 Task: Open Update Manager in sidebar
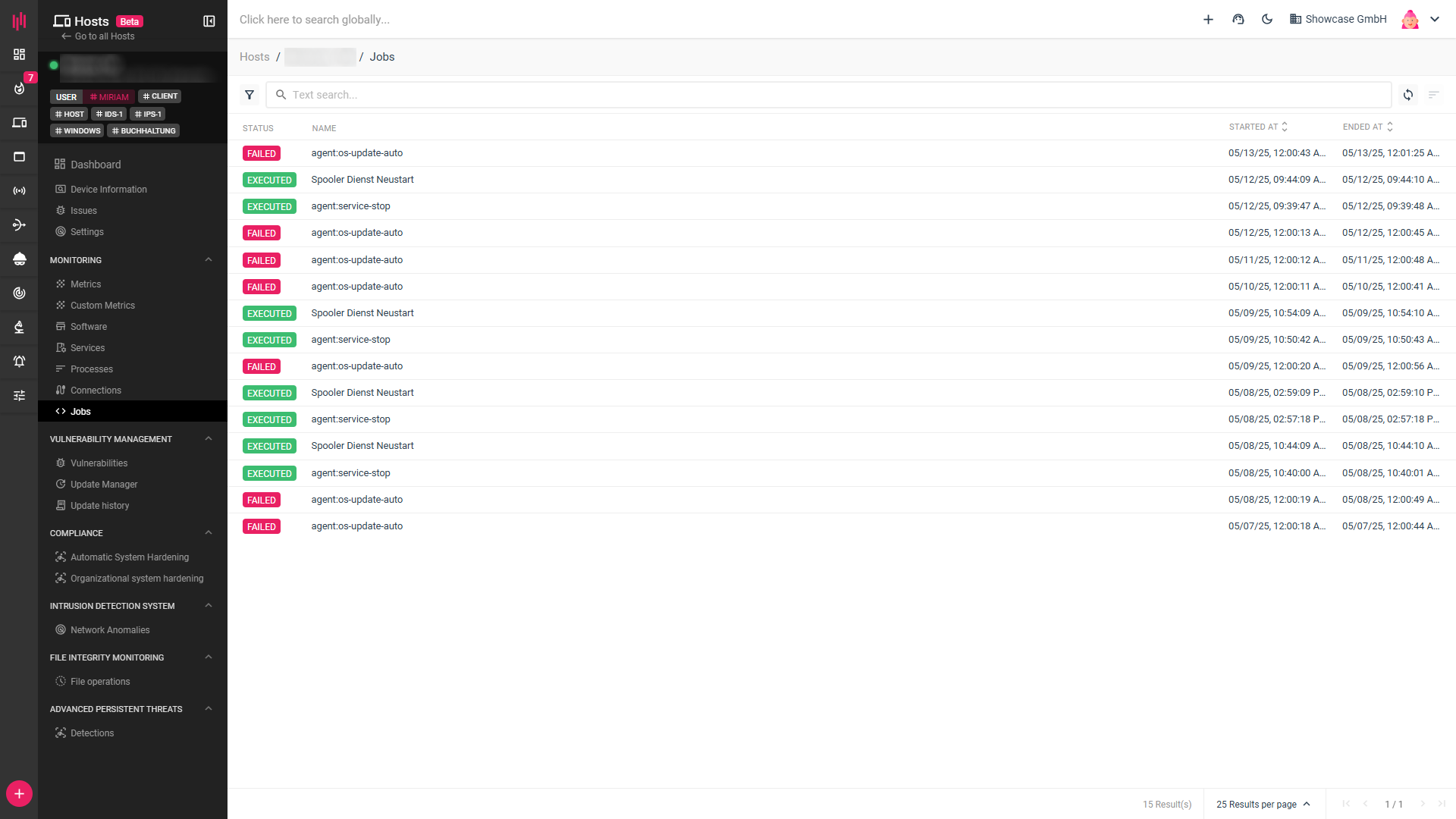pos(104,484)
